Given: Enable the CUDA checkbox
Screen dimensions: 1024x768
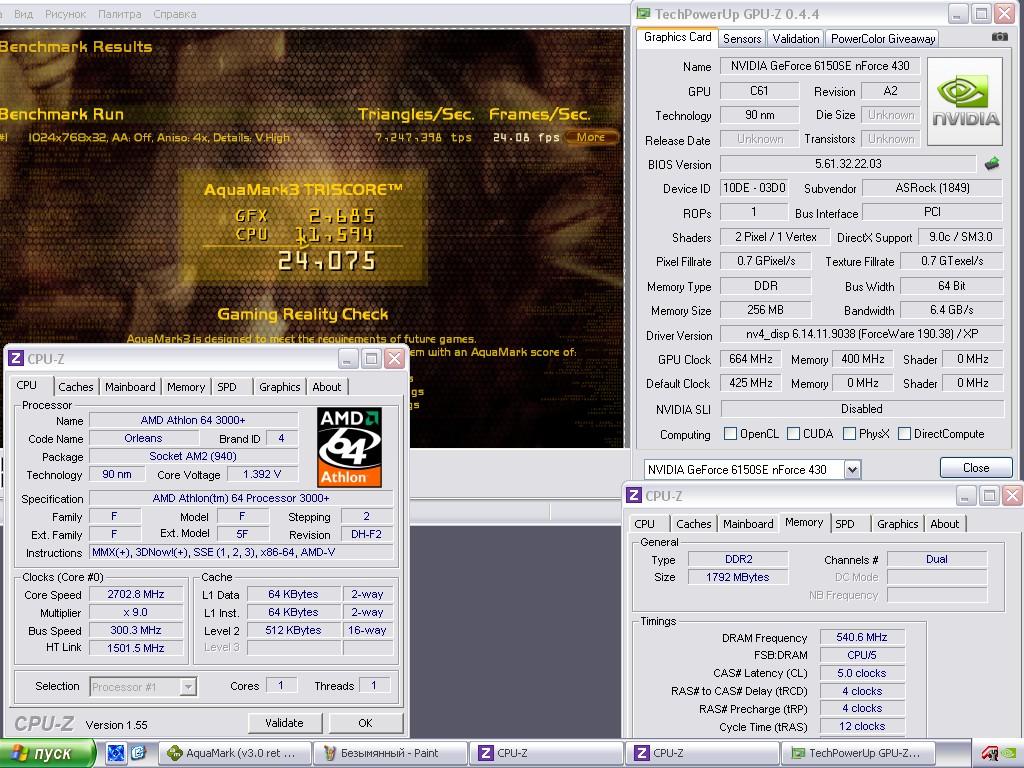Looking at the screenshot, I should point(793,434).
